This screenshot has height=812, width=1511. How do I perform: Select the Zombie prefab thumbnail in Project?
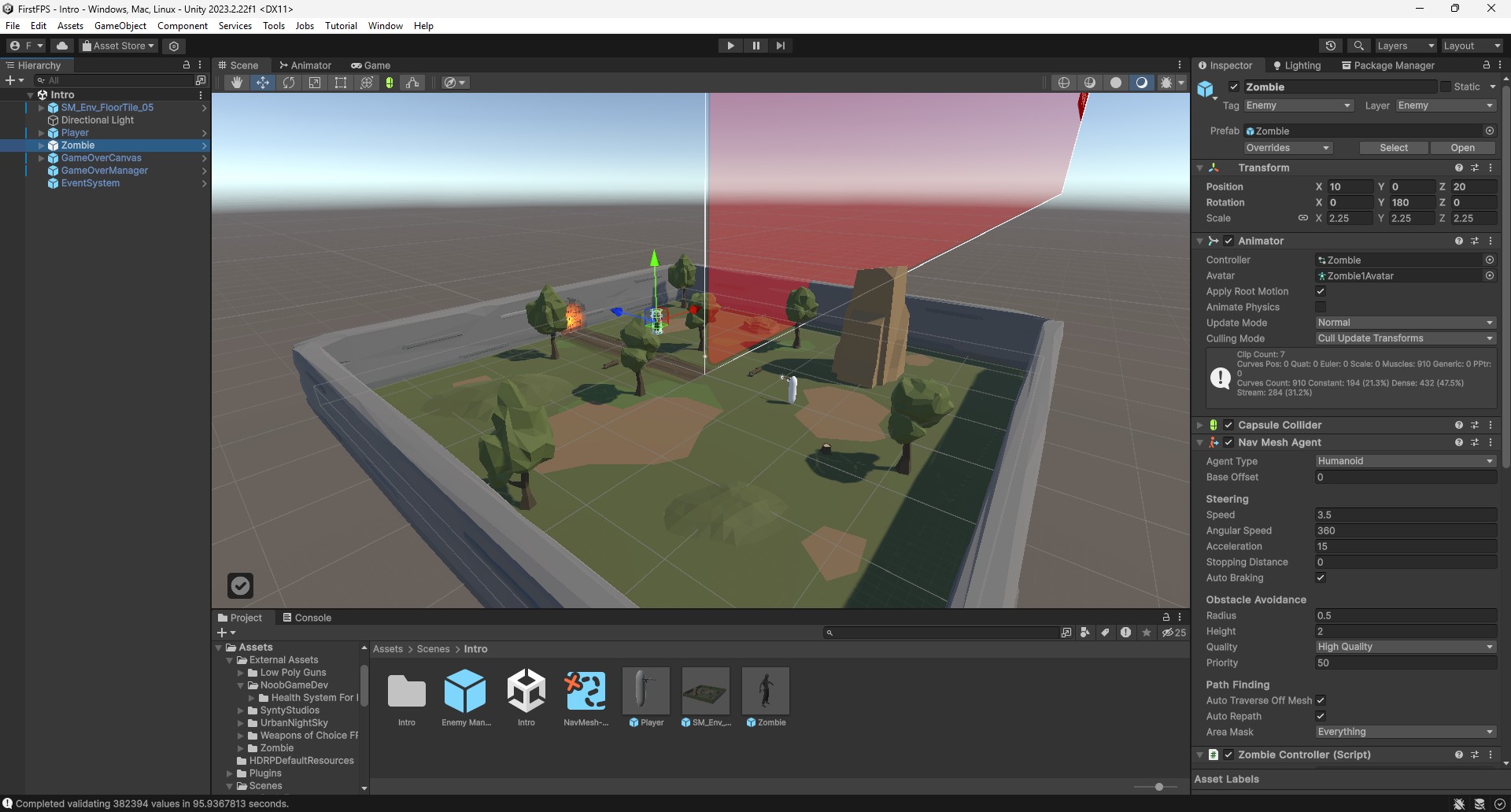coord(766,692)
